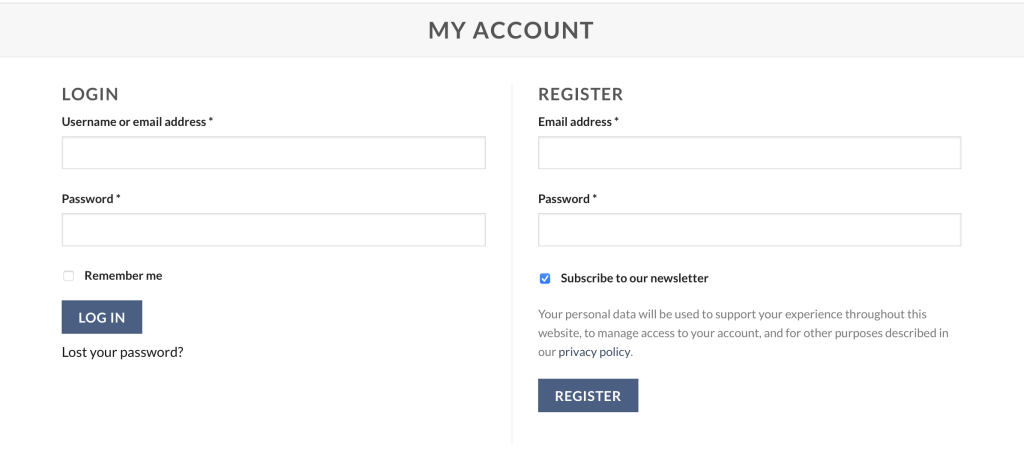Focus the Password field in the Login form
Viewport: 1024px width, 449px height.
(273, 230)
